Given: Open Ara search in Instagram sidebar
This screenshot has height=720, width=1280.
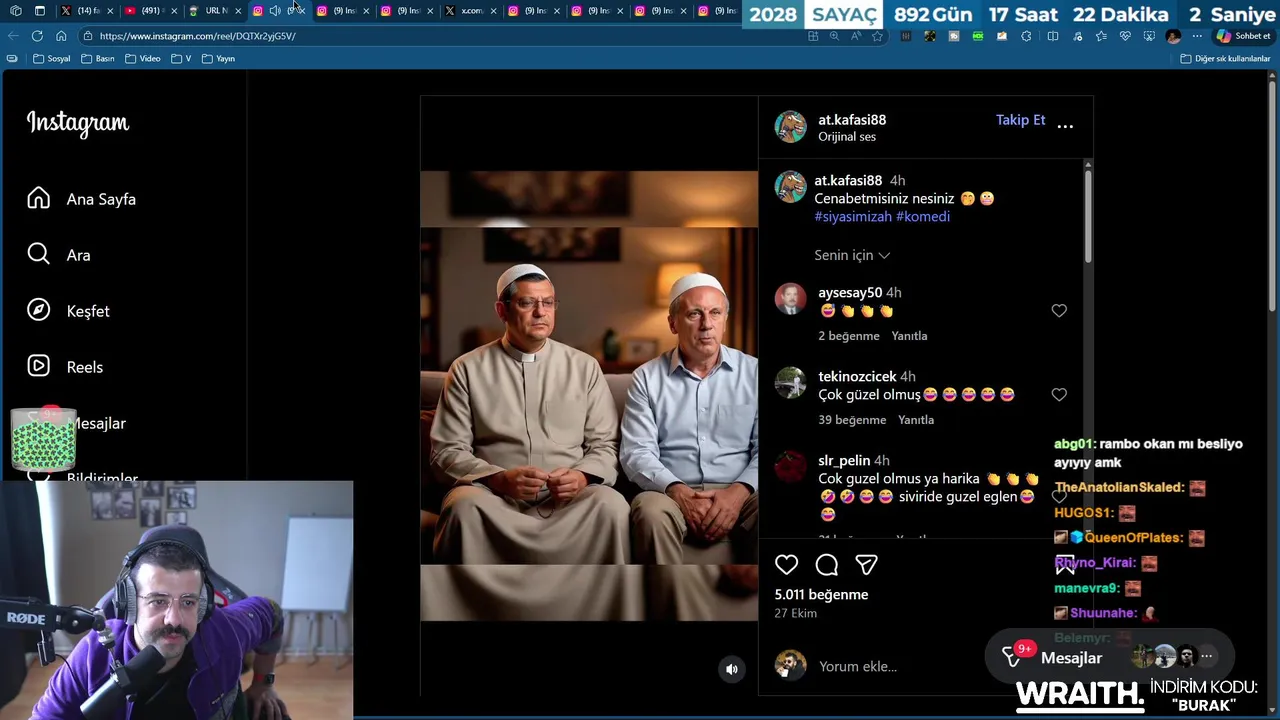Looking at the screenshot, I should [x=59, y=255].
